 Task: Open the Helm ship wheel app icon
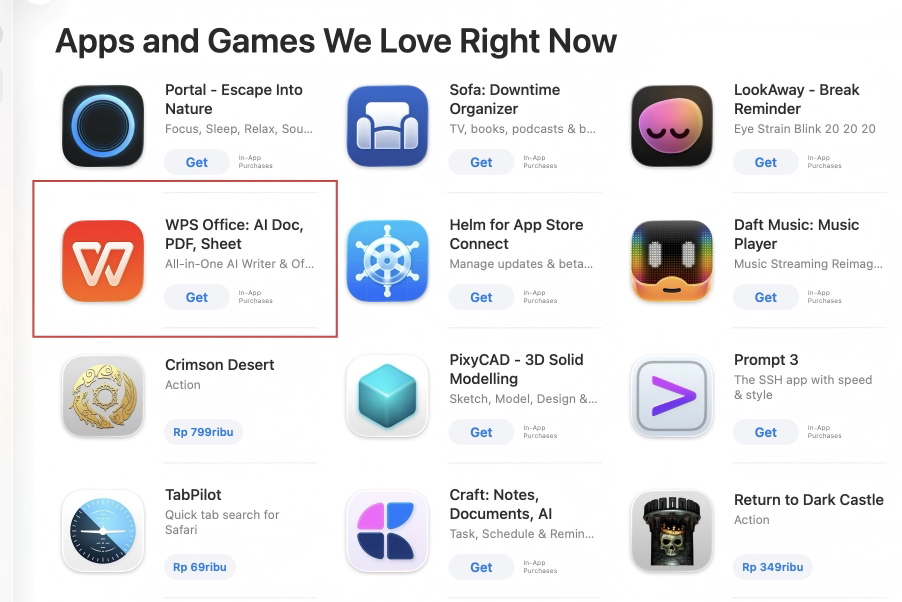(x=387, y=261)
